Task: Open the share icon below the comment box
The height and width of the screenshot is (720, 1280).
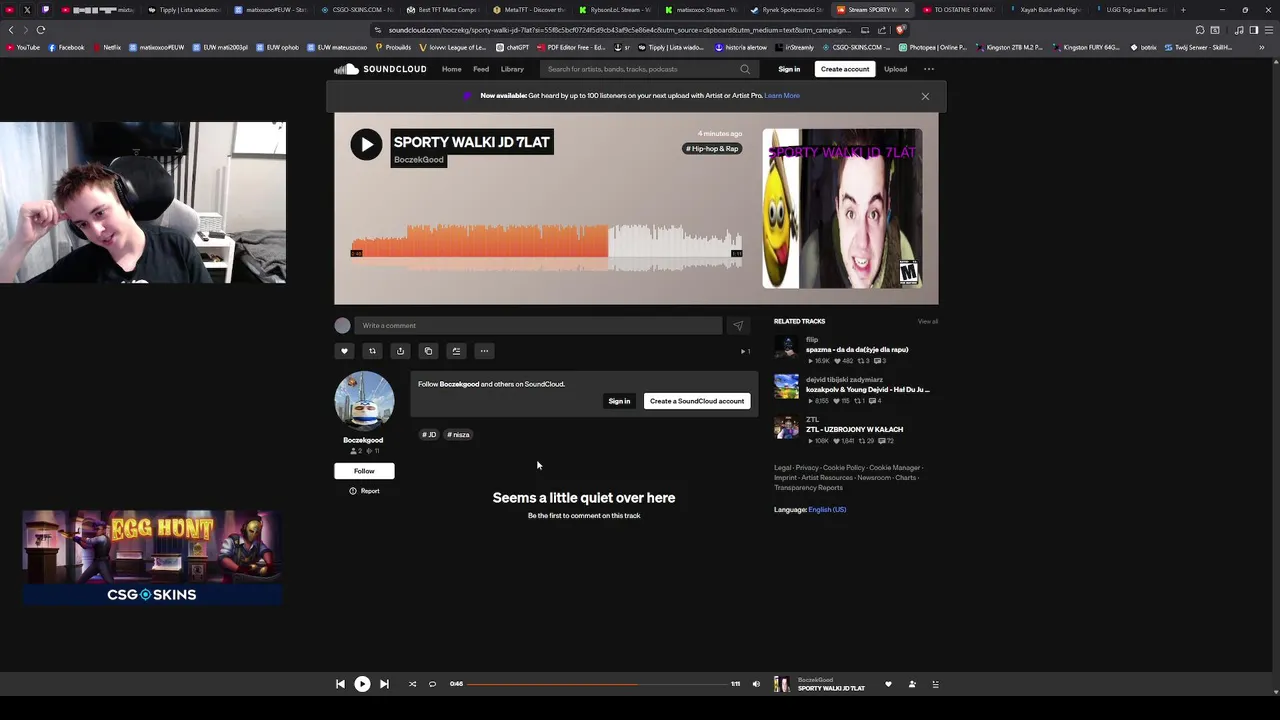Action: (400, 351)
